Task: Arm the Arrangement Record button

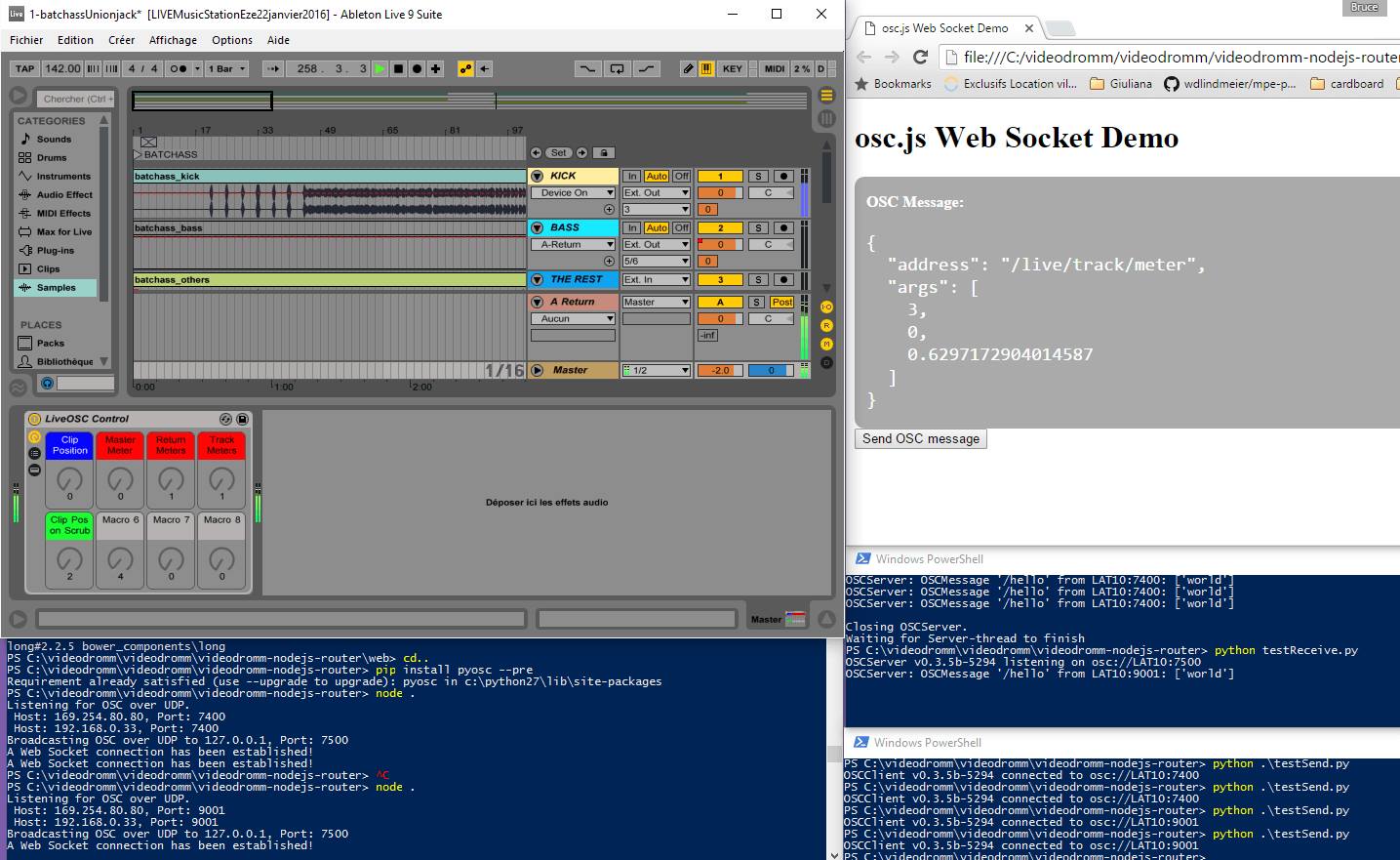Action: click(x=417, y=68)
